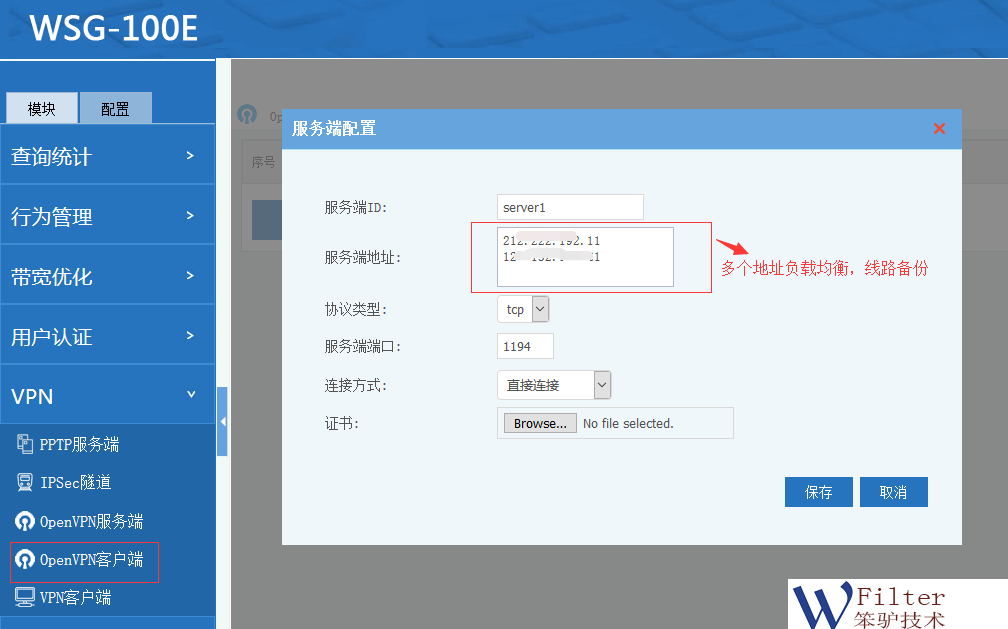1008x629 pixels.
Task: Click the 服务端端口 field showing 1194
Action: click(525, 346)
